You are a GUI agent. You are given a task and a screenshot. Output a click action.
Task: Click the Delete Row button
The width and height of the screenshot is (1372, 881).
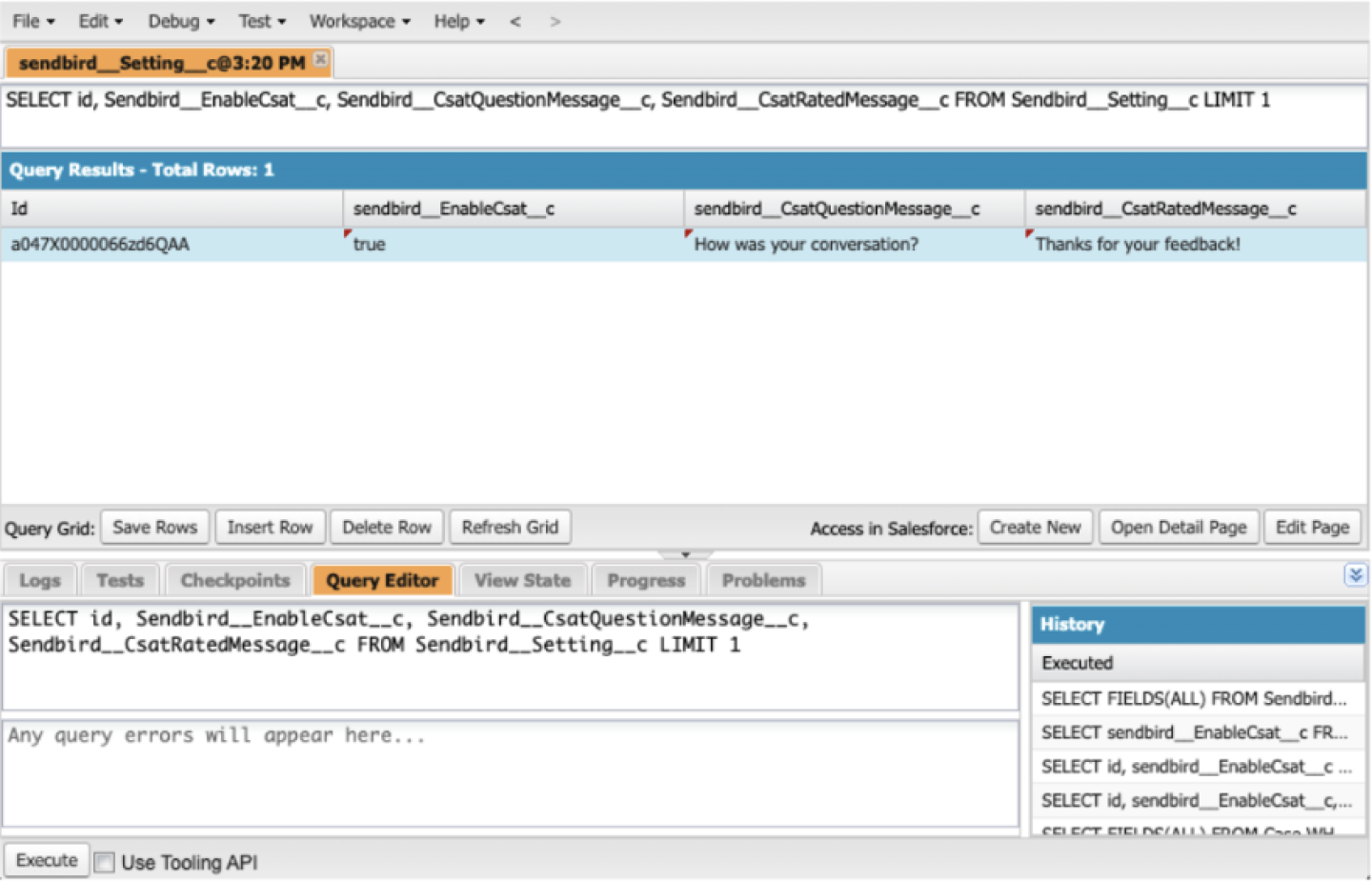tap(387, 528)
